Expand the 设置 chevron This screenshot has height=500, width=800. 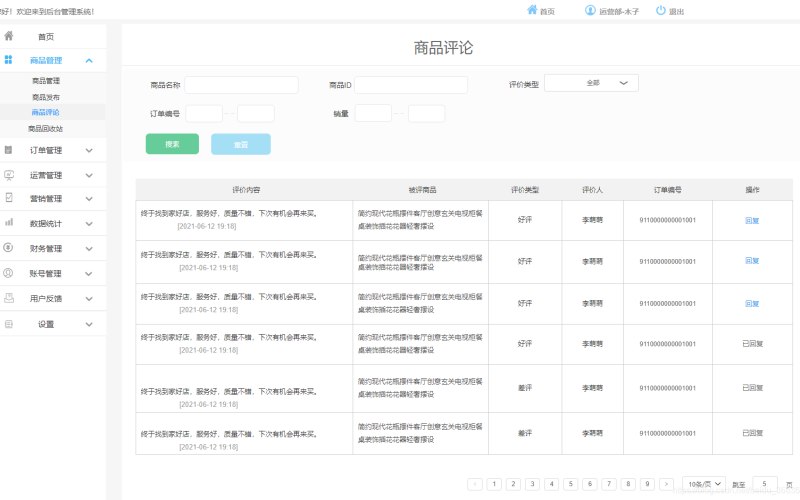(89, 324)
